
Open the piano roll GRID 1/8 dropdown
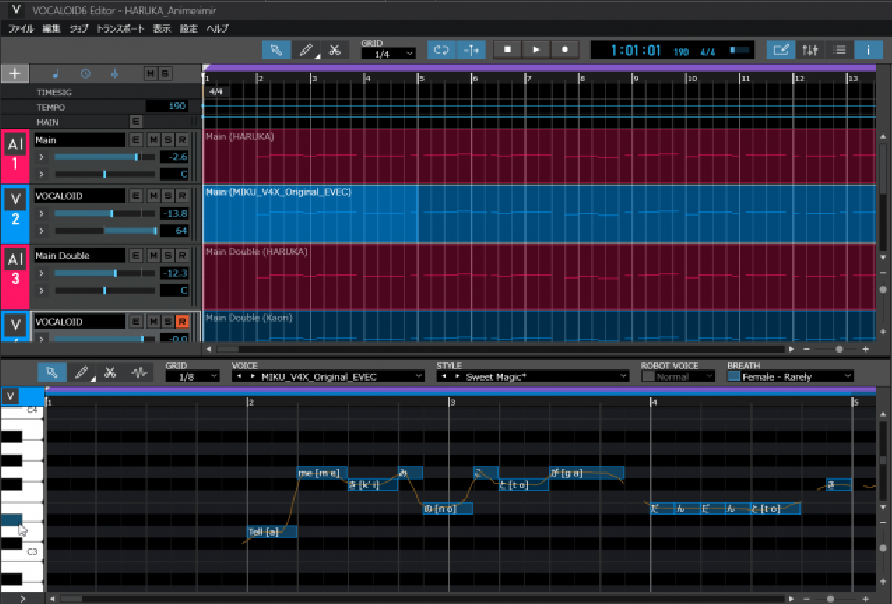pyautogui.click(x=192, y=377)
